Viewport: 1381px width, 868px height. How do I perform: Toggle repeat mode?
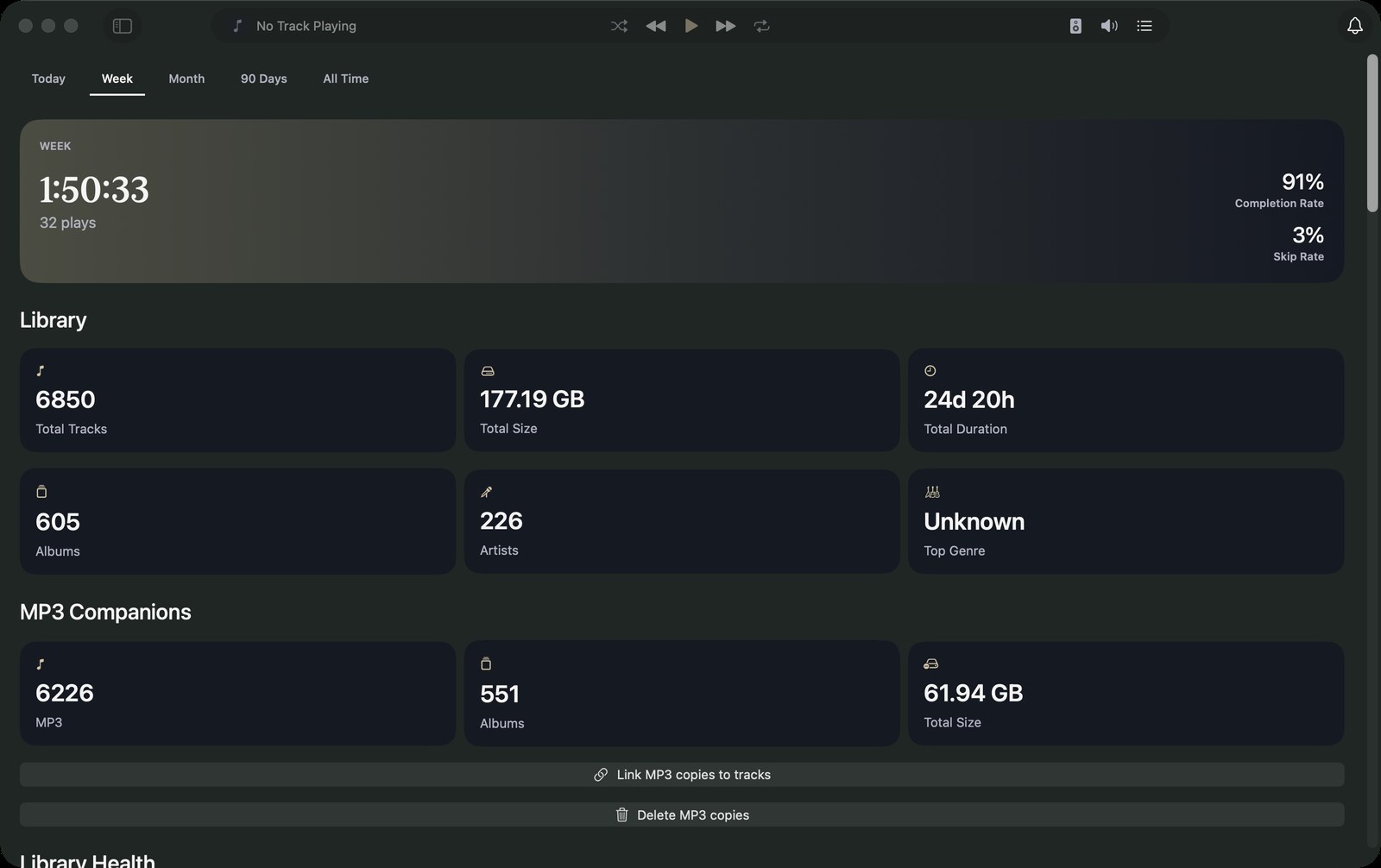pos(761,26)
